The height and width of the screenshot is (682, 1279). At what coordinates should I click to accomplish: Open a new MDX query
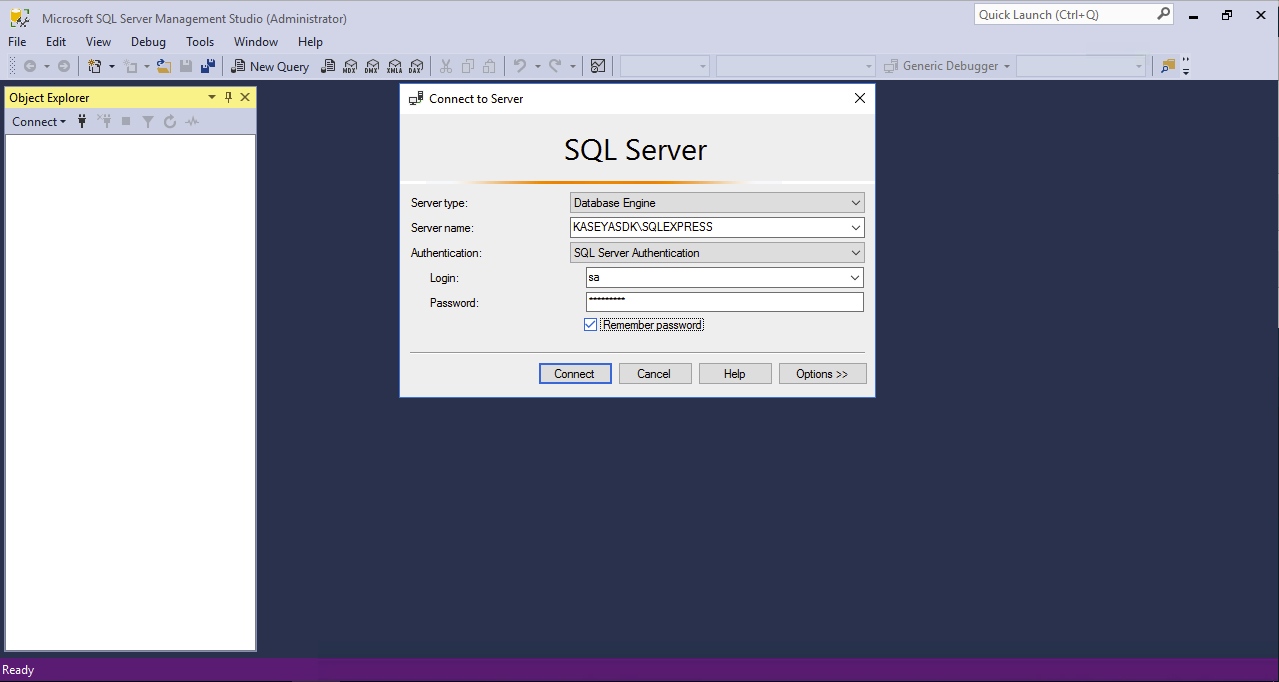350,66
